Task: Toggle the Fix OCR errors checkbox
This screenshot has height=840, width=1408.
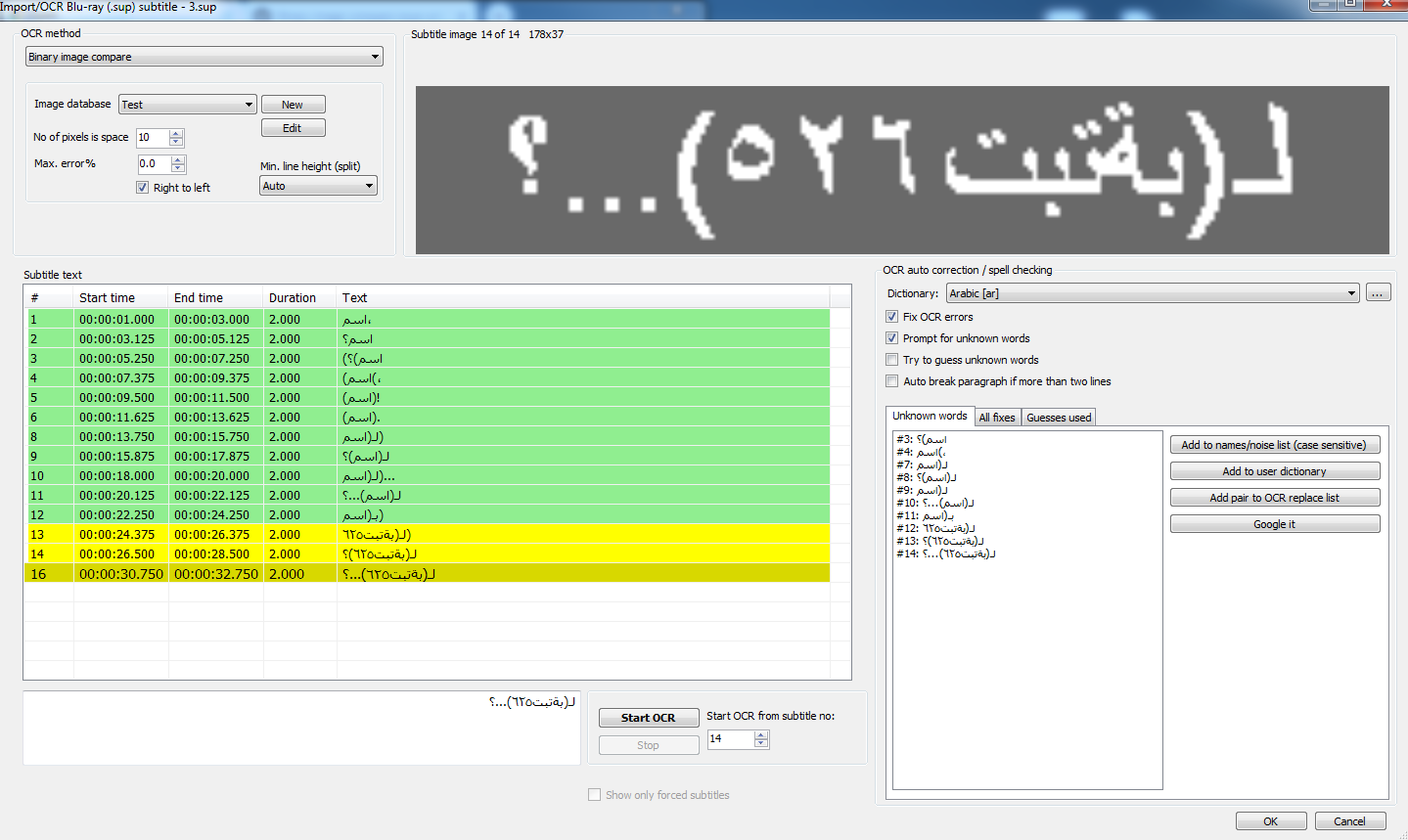Action: coord(891,317)
